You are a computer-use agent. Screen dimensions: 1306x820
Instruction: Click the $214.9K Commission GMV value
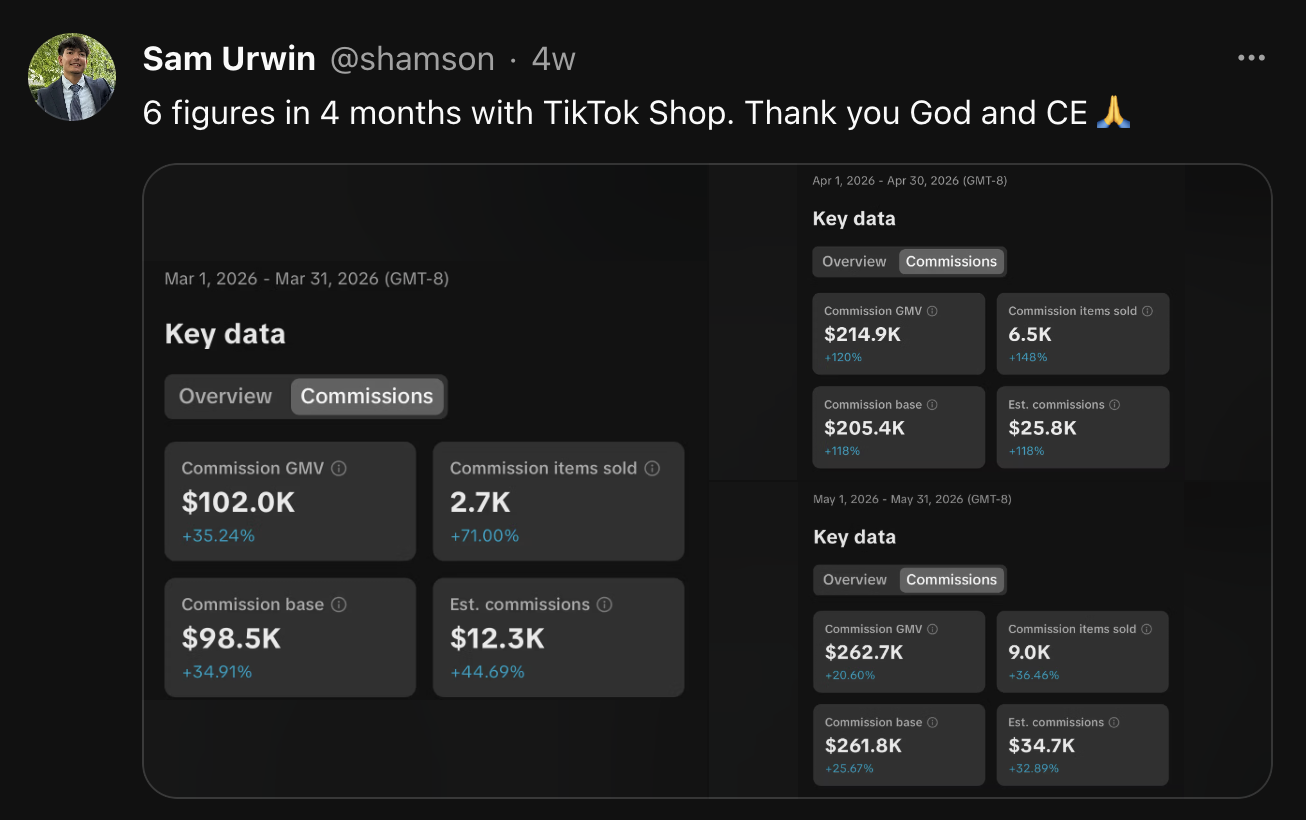[x=862, y=335]
